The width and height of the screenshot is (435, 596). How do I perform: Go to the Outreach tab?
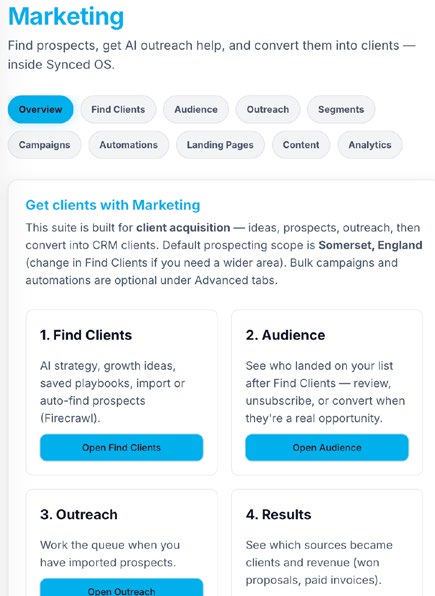tap(268, 109)
